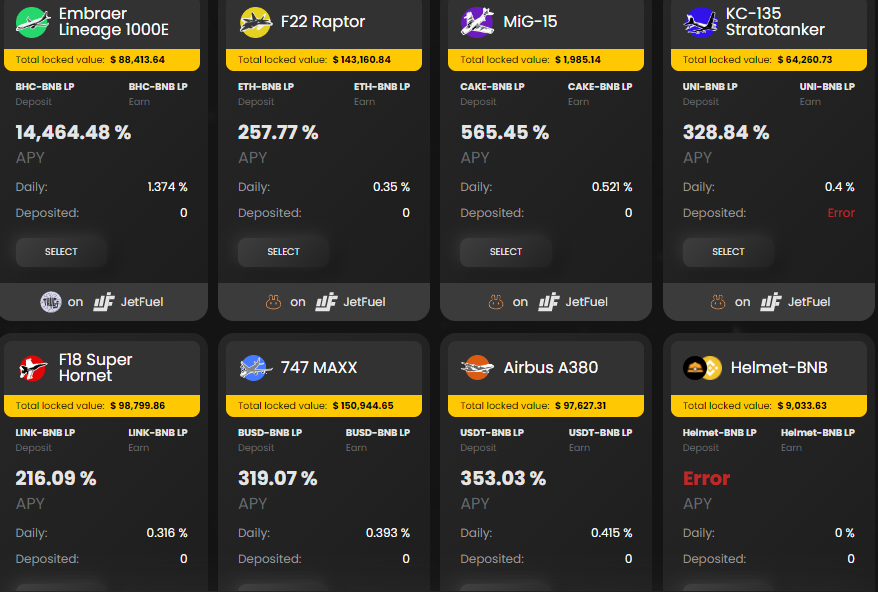
Task: Click the MiG-15 title
Action: (530, 22)
